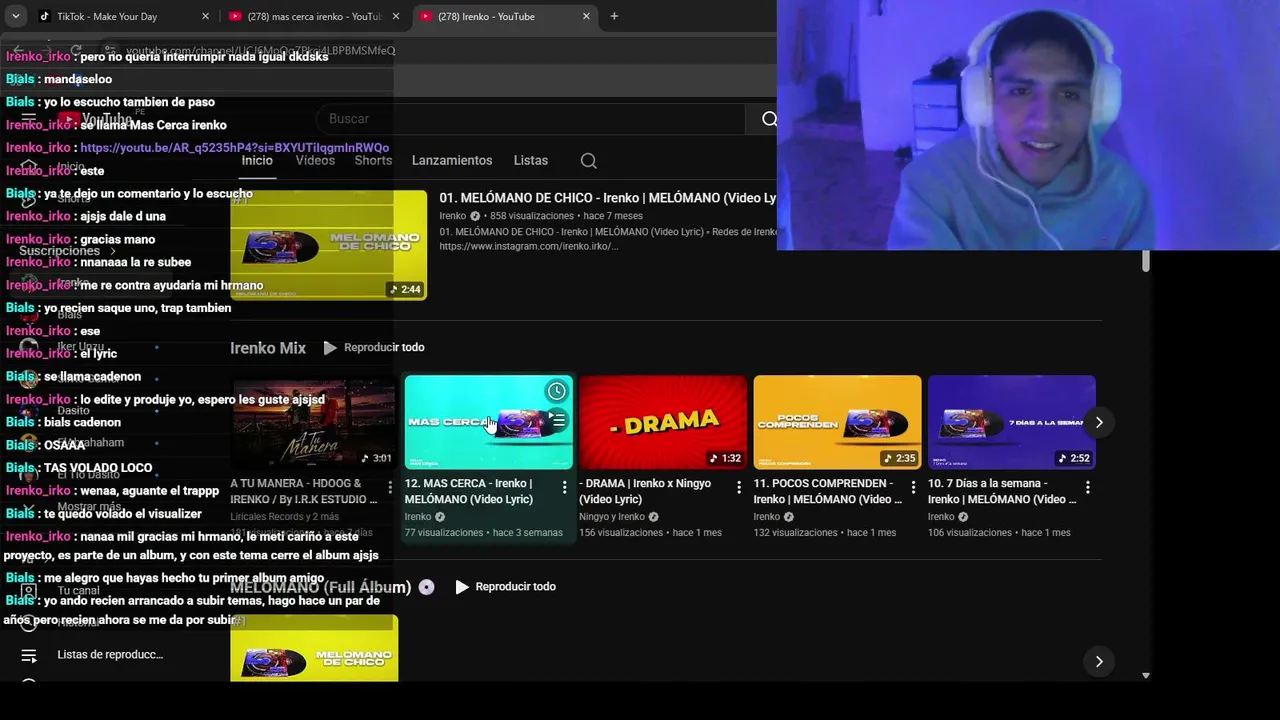Image resolution: width=1280 pixels, height=720 pixels.
Task: Open the channel's Inicio tab
Action: pyautogui.click(x=257, y=160)
